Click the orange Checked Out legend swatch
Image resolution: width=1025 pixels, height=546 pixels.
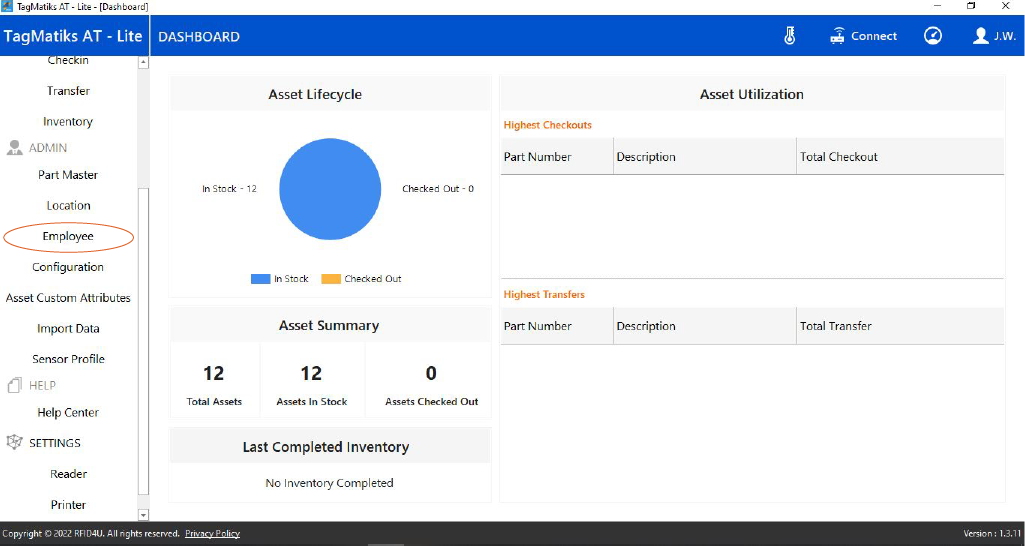(330, 279)
